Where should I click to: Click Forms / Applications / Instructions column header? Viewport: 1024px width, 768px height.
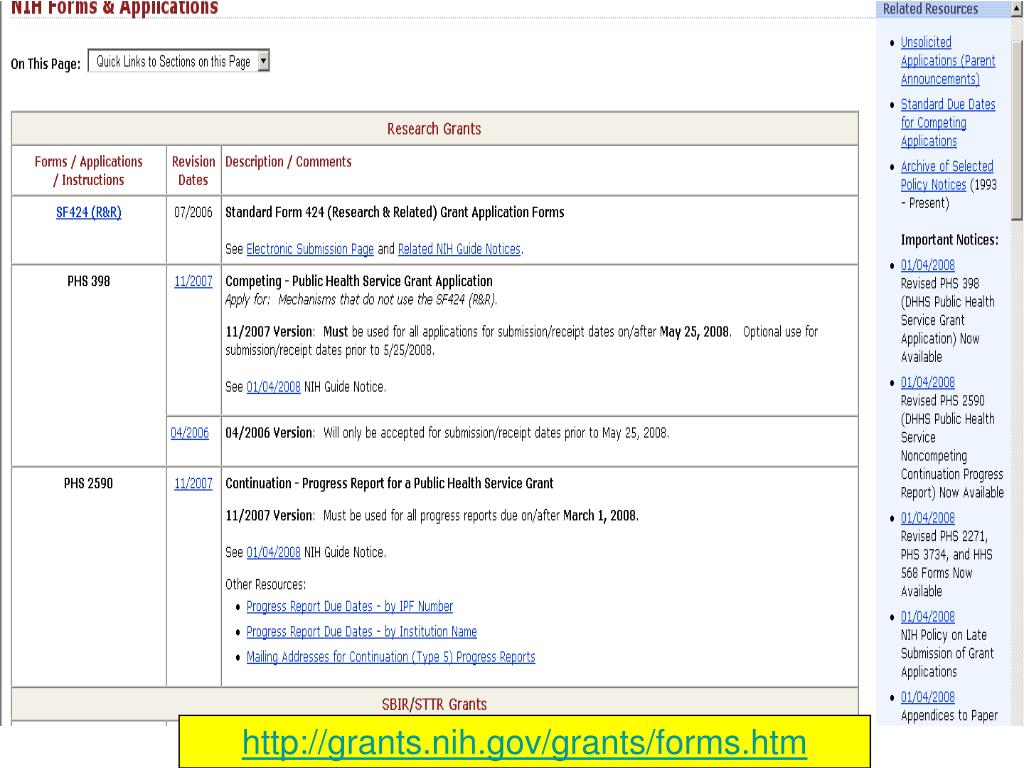(x=89, y=170)
